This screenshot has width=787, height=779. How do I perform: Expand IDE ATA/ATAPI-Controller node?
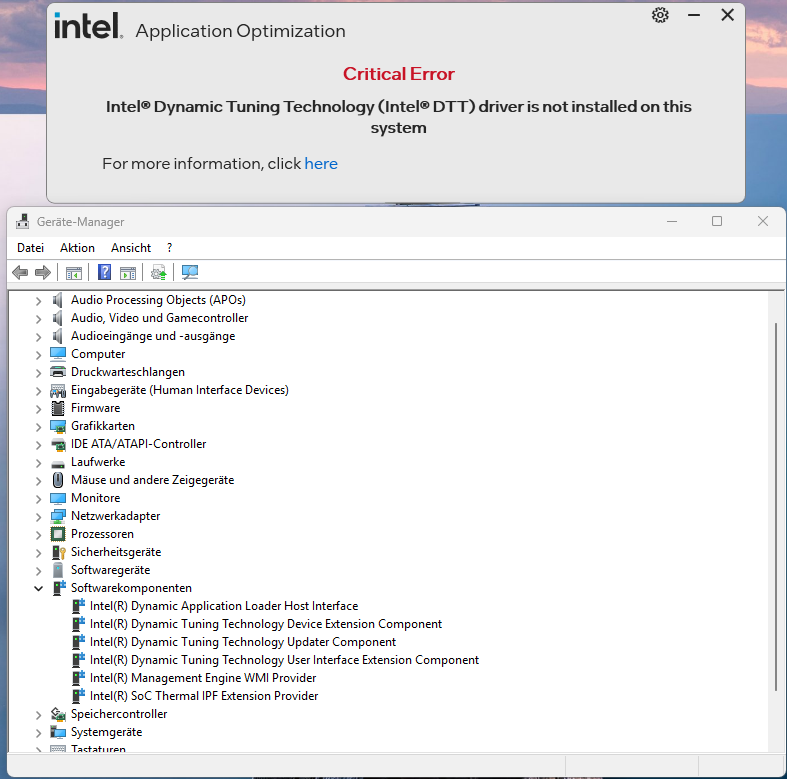click(x=39, y=445)
